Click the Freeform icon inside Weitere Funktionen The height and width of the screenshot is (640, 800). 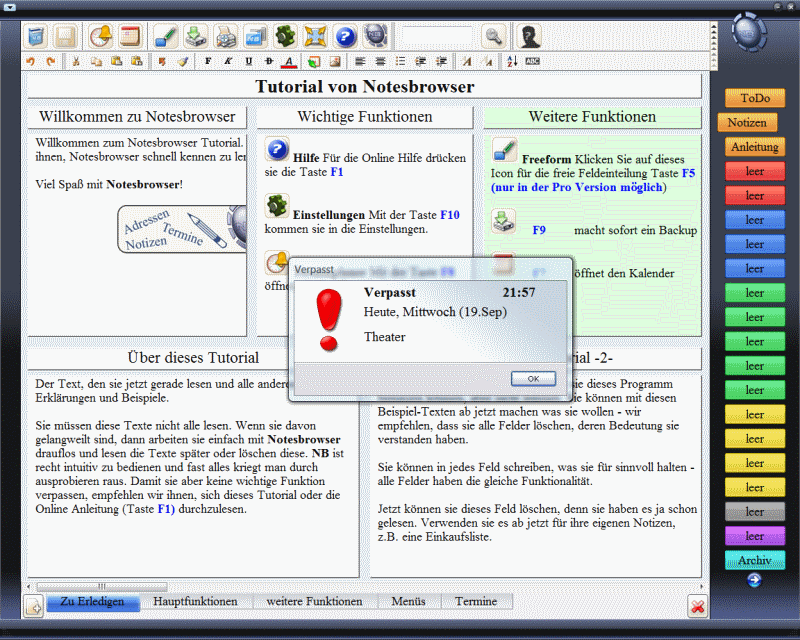pyautogui.click(x=505, y=150)
